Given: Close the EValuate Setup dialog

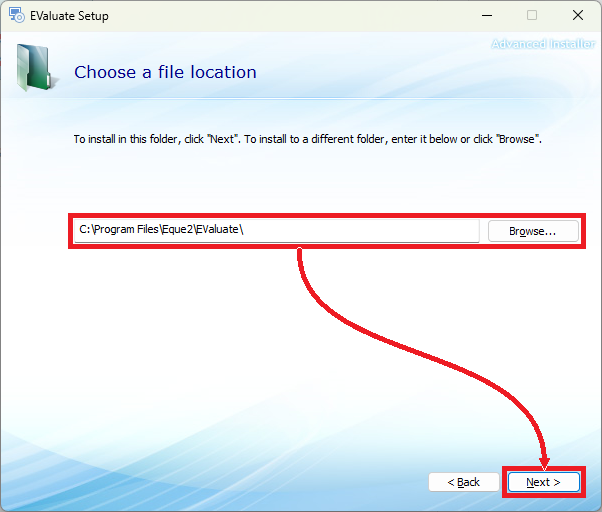Looking at the screenshot, I should (x=578, y=15).
